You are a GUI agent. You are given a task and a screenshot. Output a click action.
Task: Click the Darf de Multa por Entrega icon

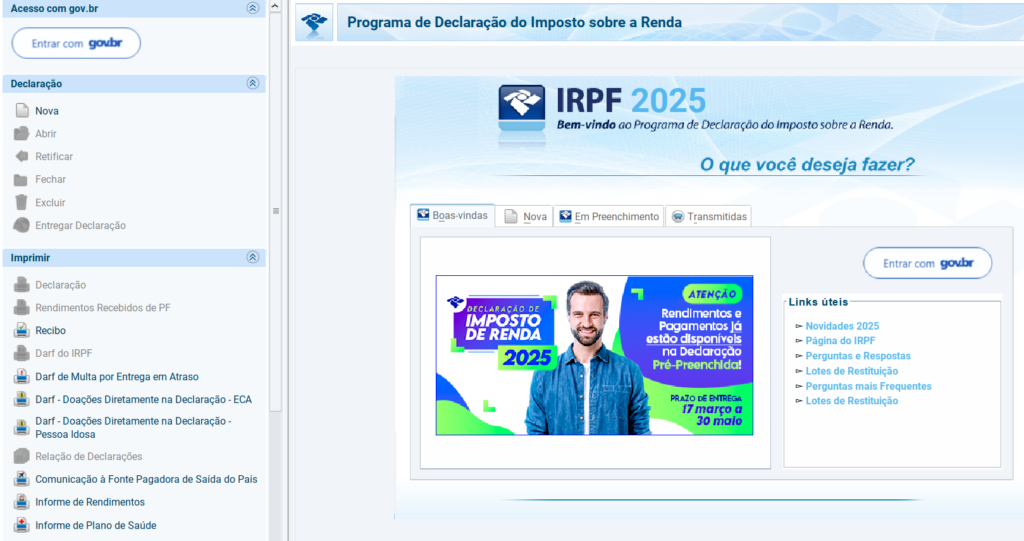pos(22,376)
